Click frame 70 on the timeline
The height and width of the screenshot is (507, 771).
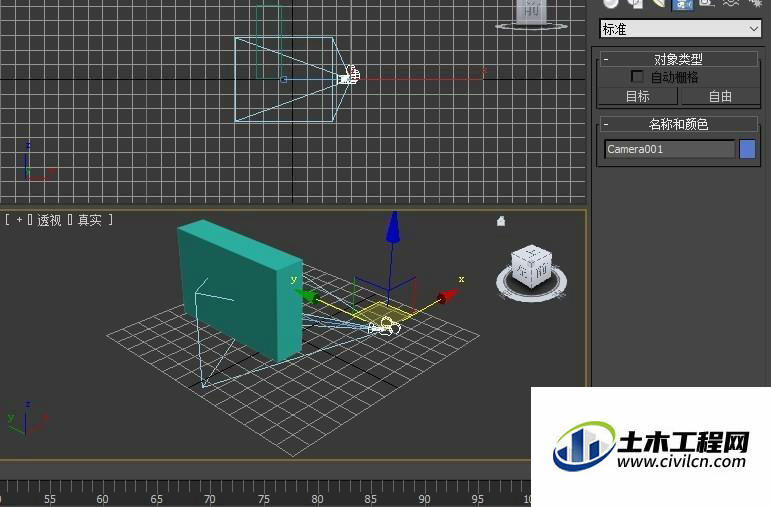click(x=210, y=499)
